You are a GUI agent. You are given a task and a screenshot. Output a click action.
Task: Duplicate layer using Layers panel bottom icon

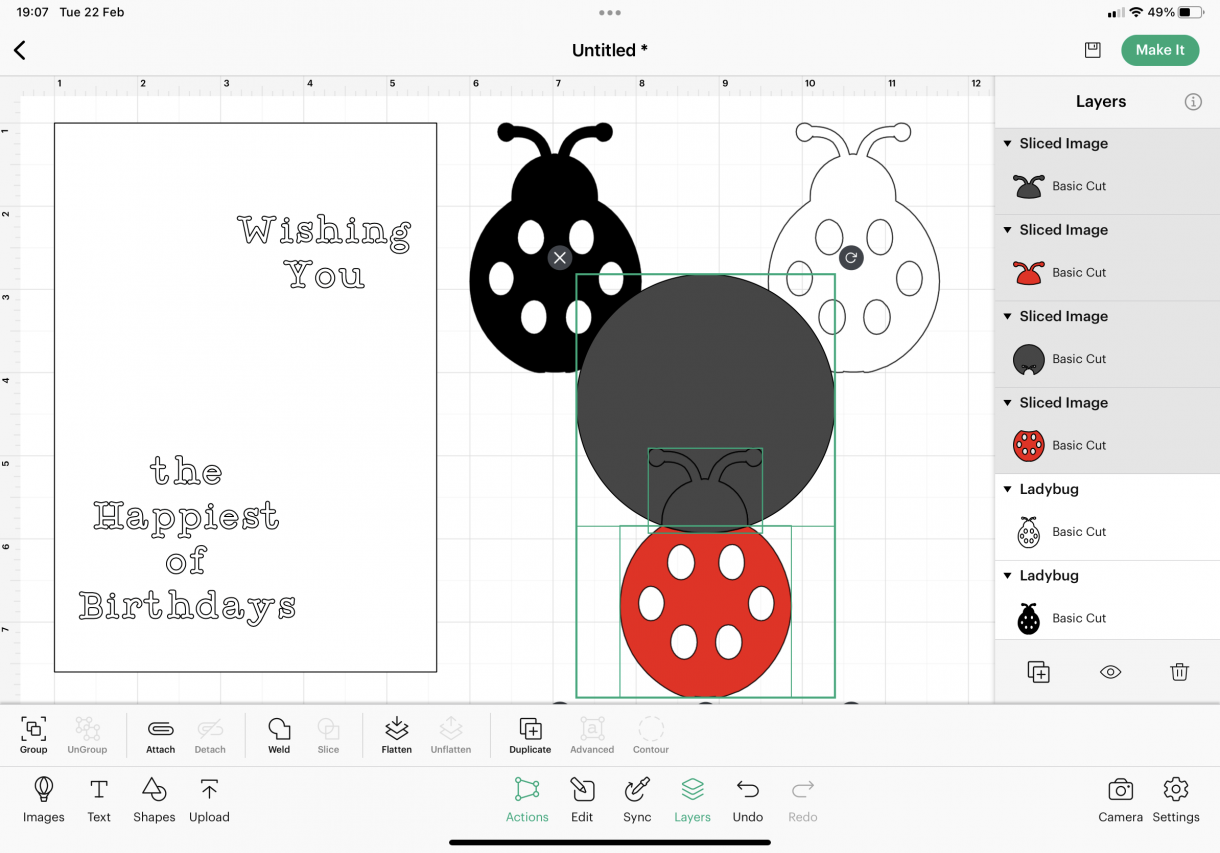click(1038, 672)
